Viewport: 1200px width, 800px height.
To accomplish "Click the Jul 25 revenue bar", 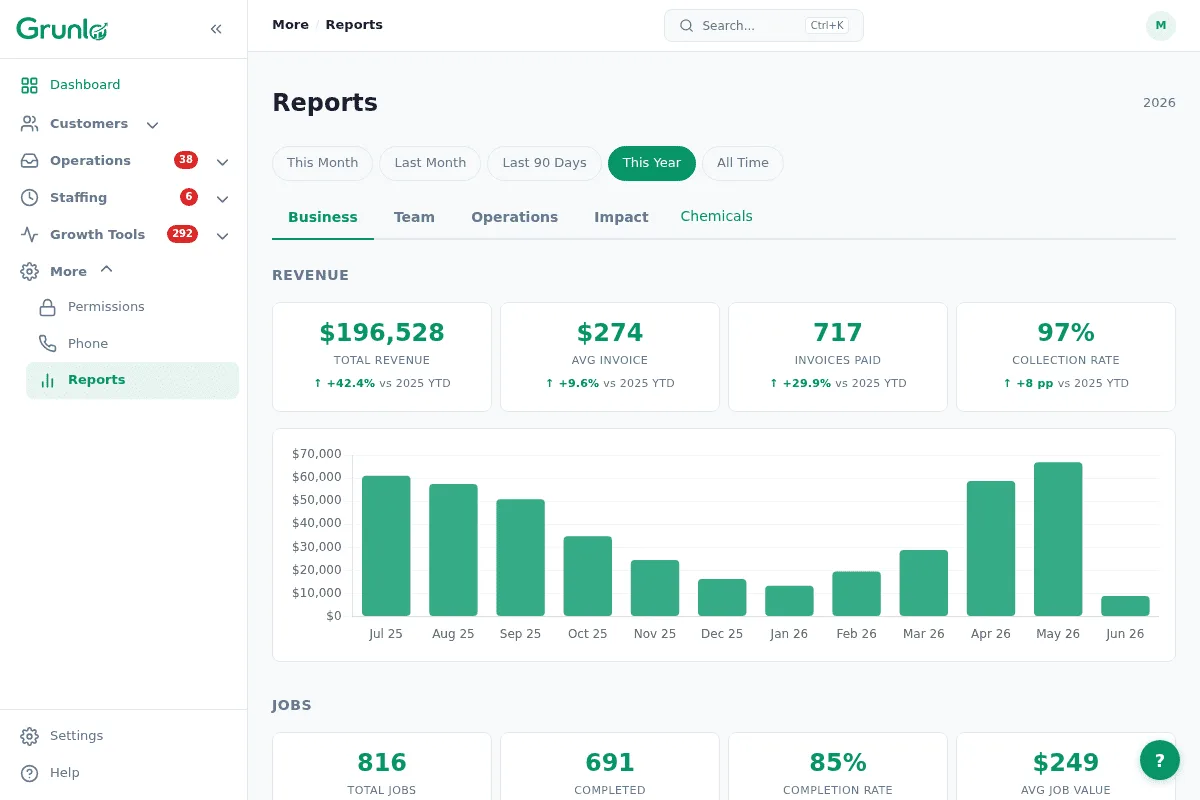I will pos(386,546).
